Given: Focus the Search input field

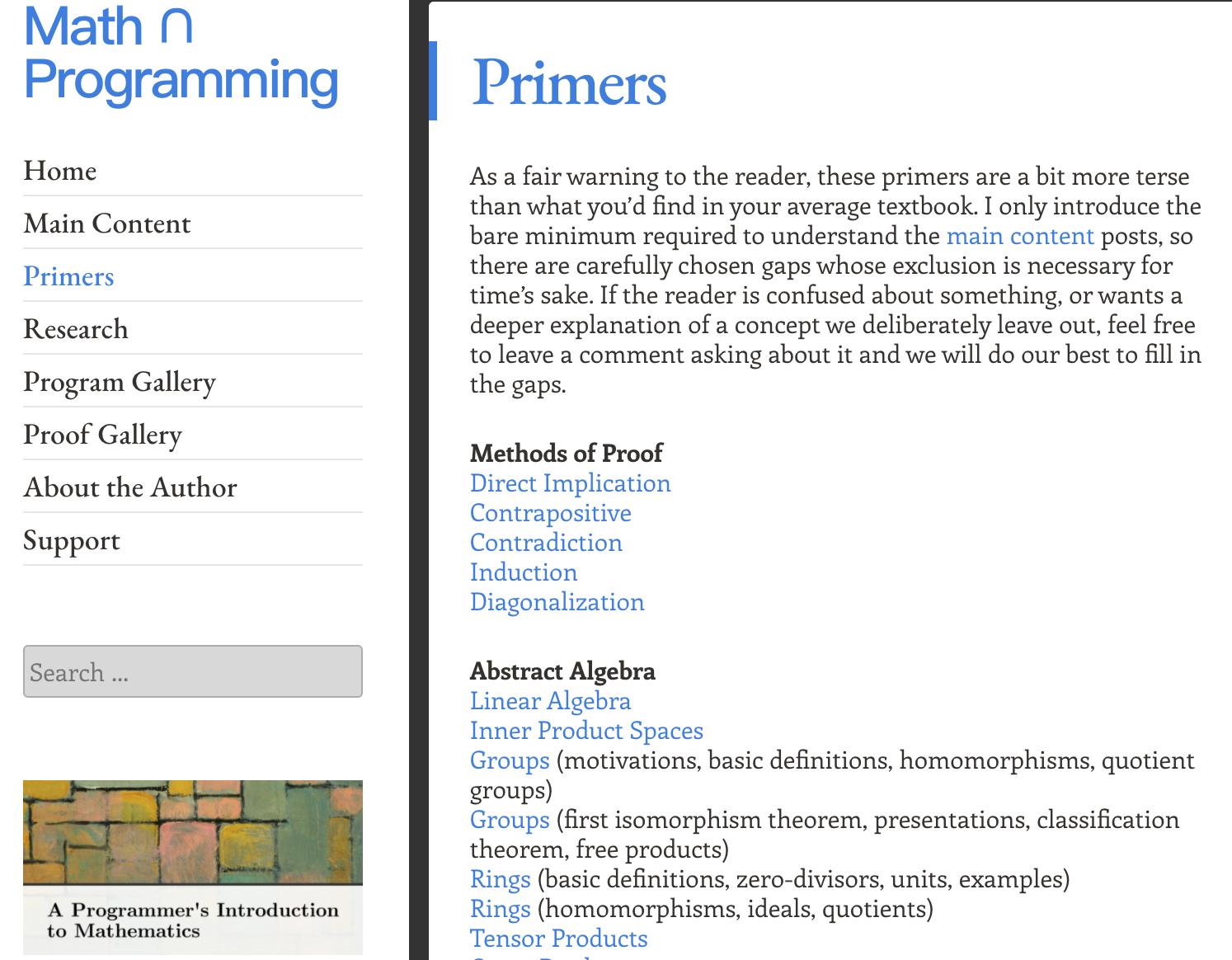Looking at the screenshot, I should pyautogui.click(x=192, y=671).
